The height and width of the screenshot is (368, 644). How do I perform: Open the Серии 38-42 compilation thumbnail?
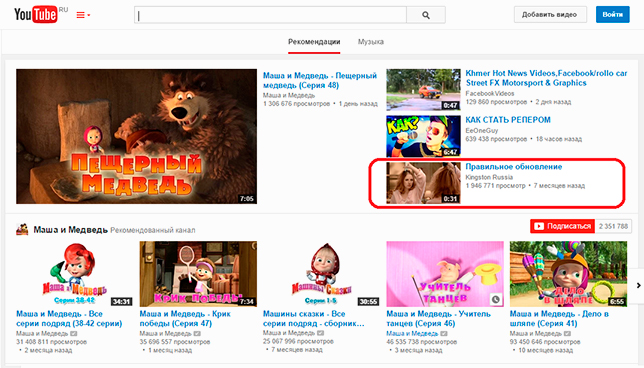coord(75,274)
